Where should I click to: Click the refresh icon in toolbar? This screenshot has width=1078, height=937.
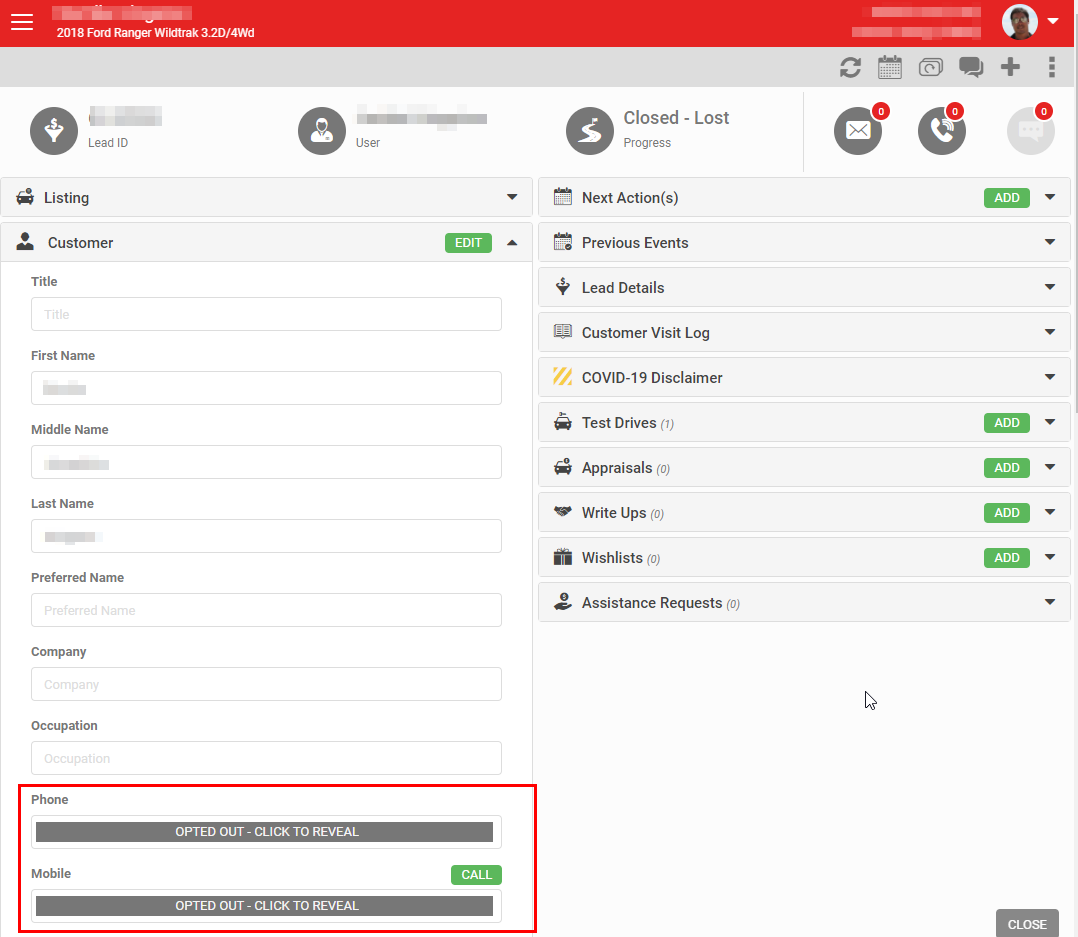click(x=850, y=67)
